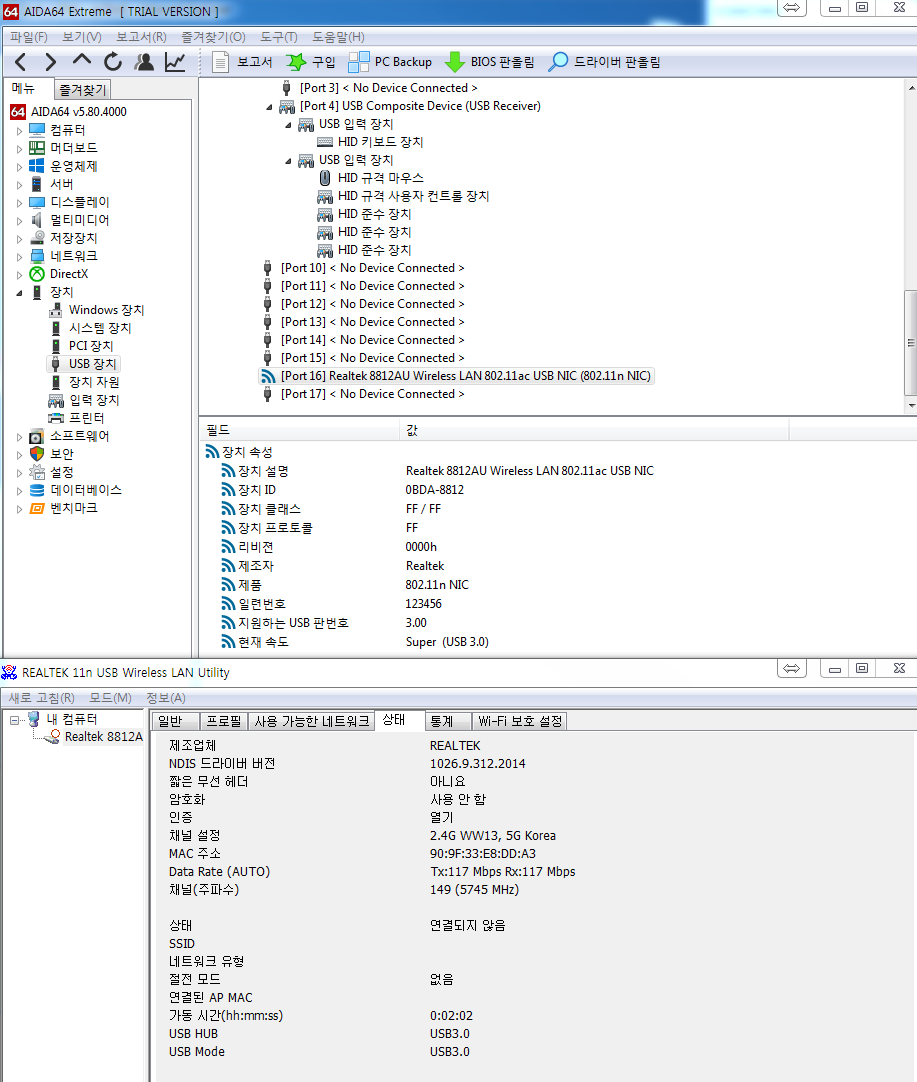
Task: Switch to the 즐겨찾기 tab
Action: pyautogui.click(x=82, y=90)
